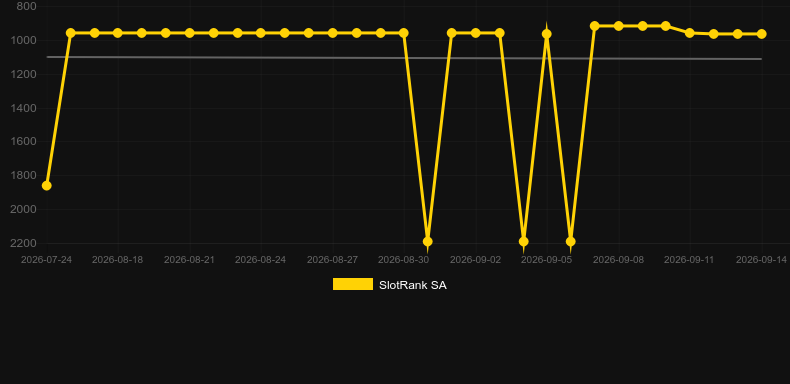The image size is (790, 384).
Task: Click the 2026-08-27 x-axis label
Action: coord(332,260)
